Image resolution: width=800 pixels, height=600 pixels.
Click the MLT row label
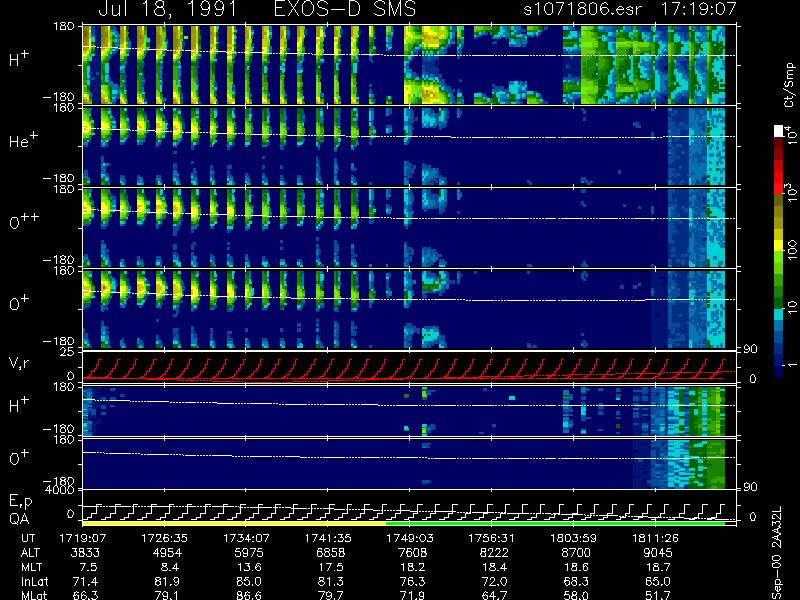tap(31, 567)
